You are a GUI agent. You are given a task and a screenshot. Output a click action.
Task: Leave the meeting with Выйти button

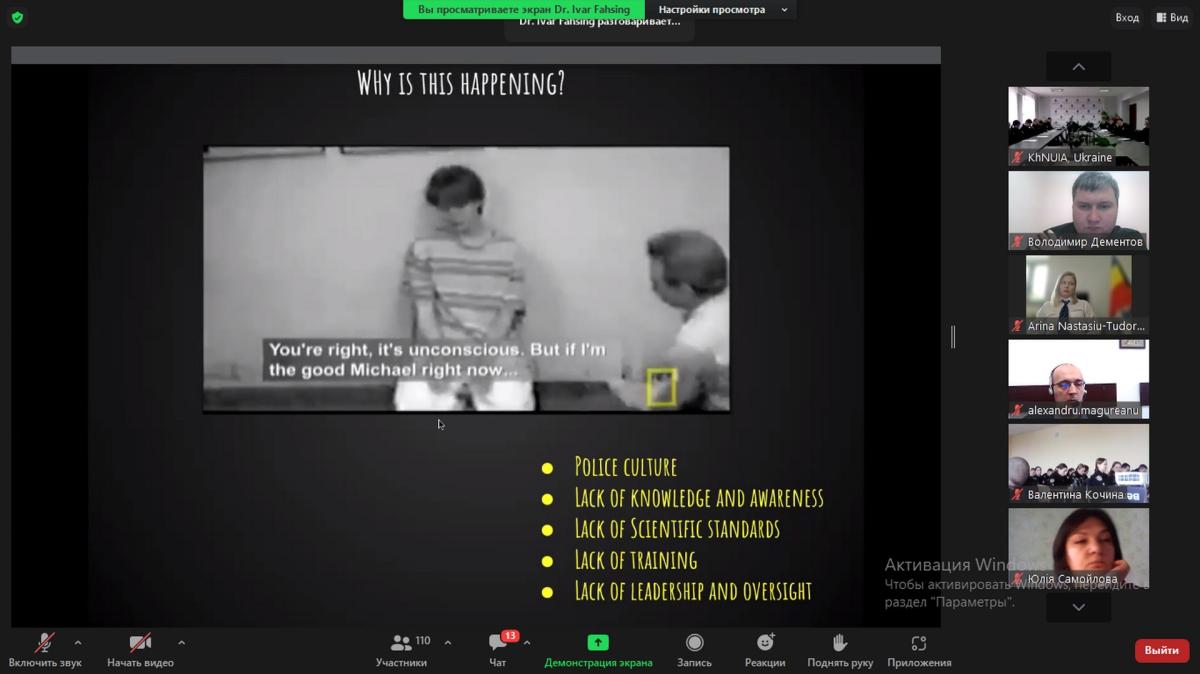point(1162,650)
